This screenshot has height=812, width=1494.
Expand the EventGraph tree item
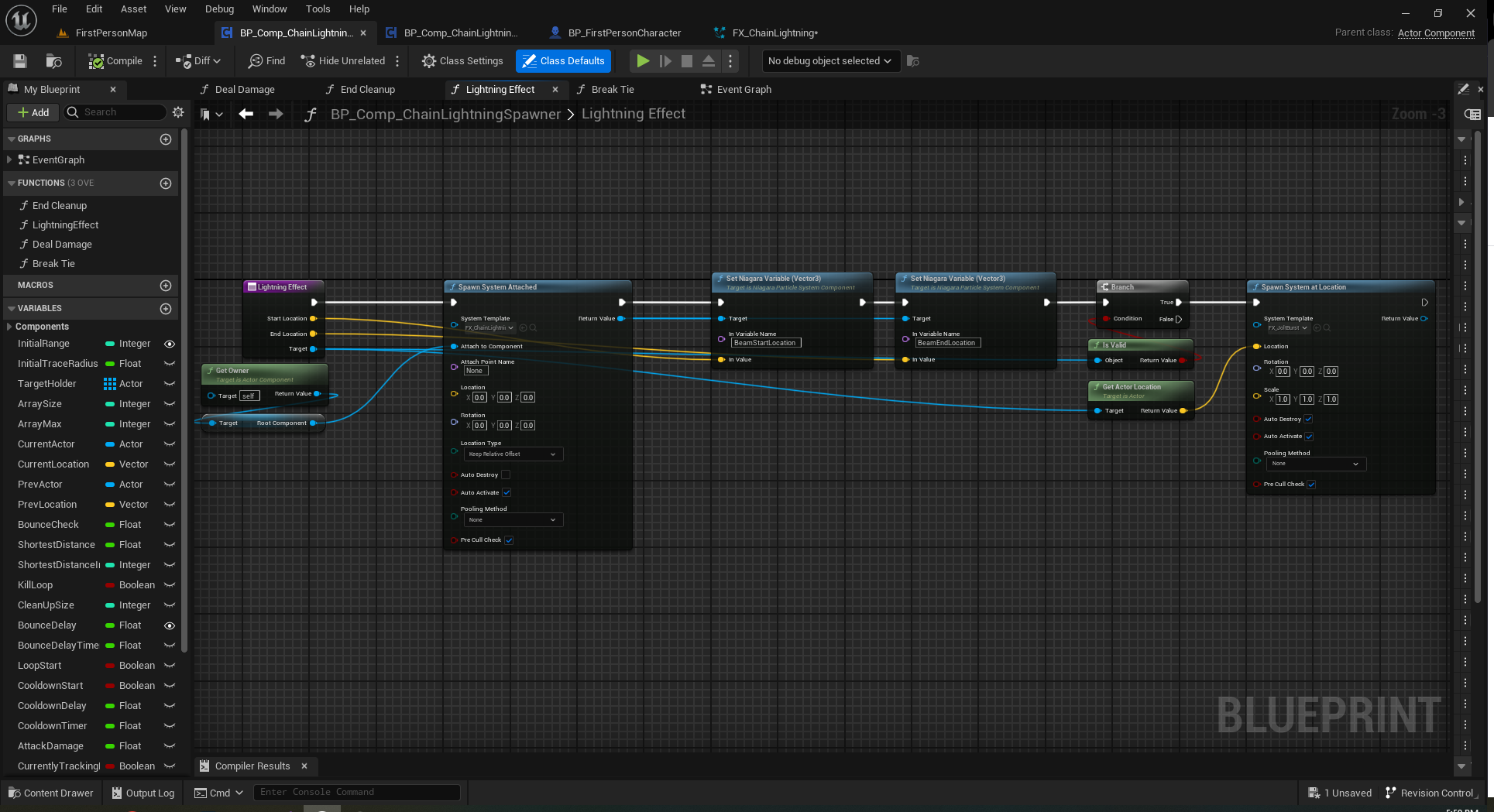pos(9,160)
